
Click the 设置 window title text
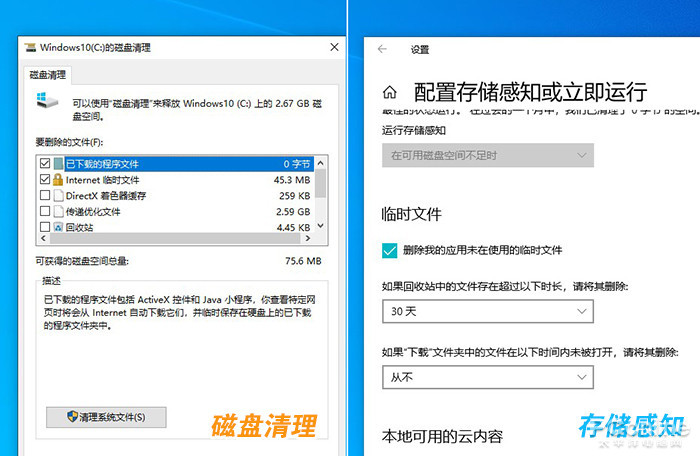tap(420, 50)
